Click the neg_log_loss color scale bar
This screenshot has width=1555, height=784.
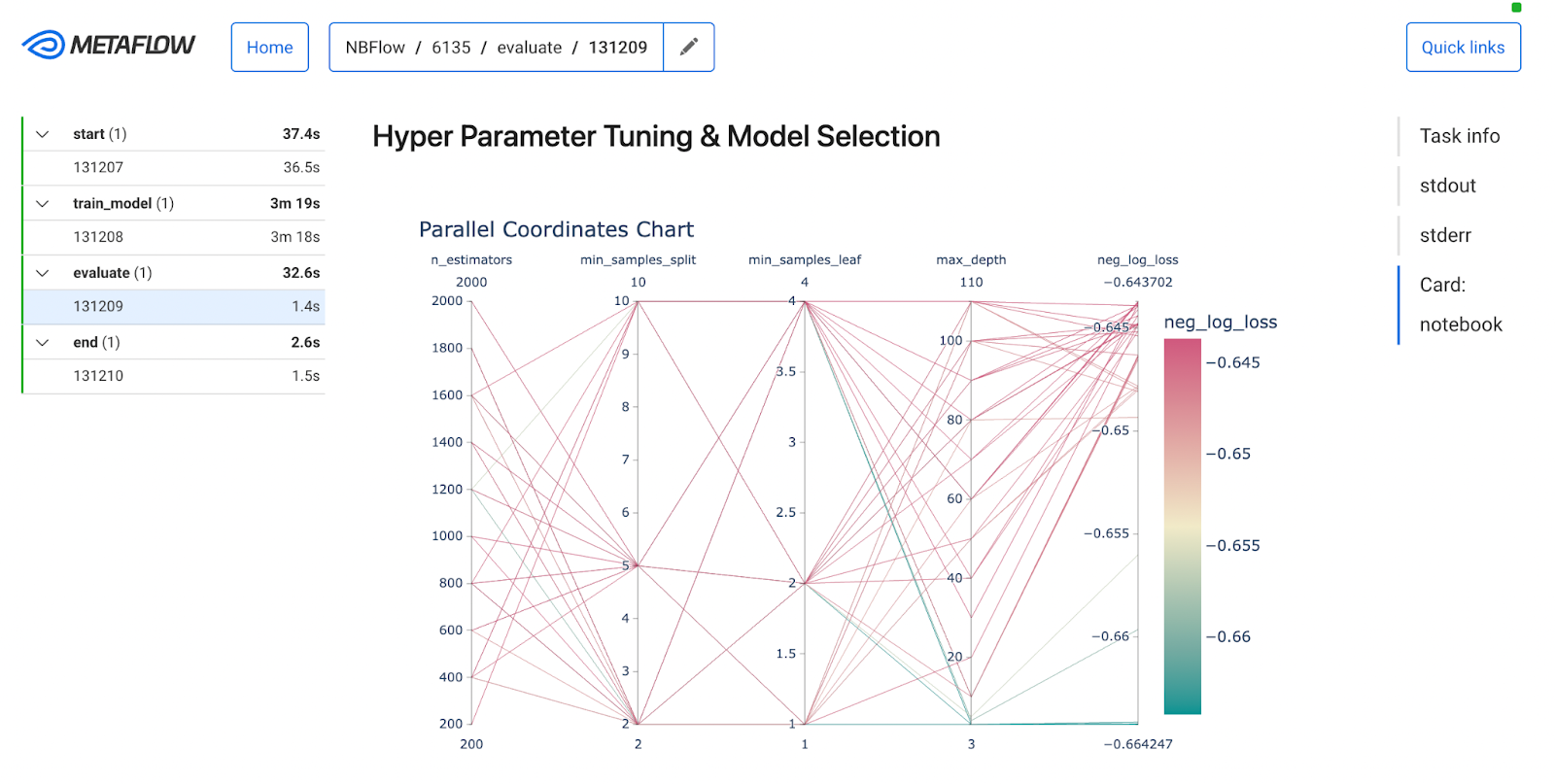(1182, 527)
